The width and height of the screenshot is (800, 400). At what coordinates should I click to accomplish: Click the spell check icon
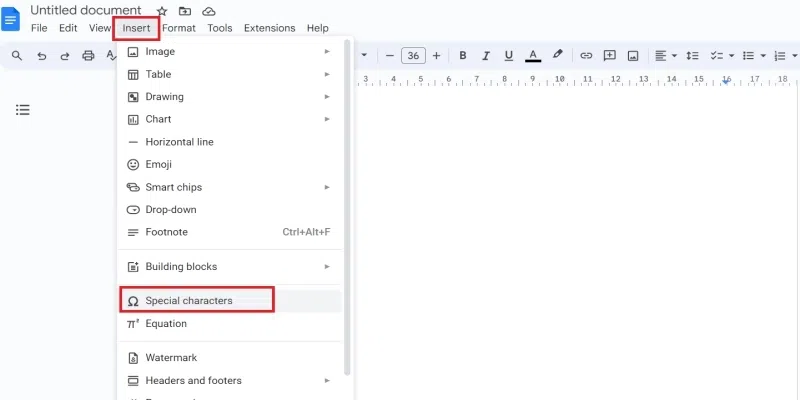coord(111,56)
